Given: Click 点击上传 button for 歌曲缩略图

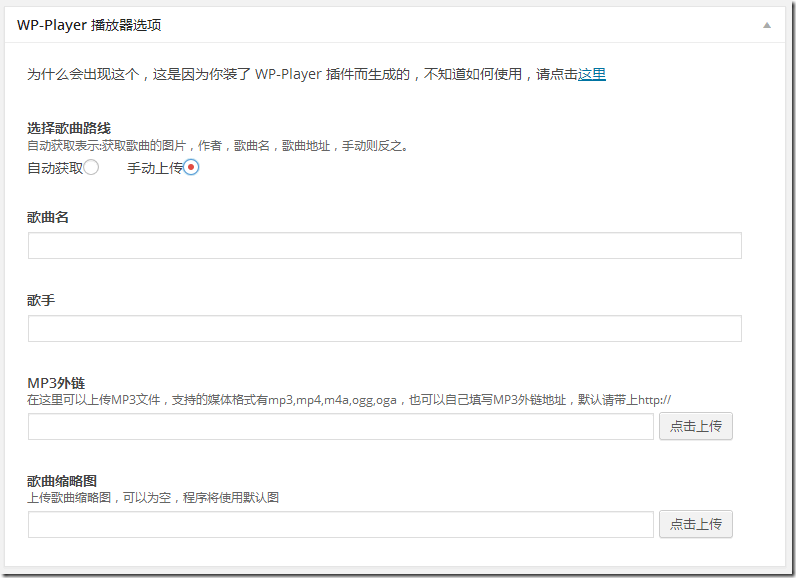Looking at the screenshot, I should click(695, 524).
